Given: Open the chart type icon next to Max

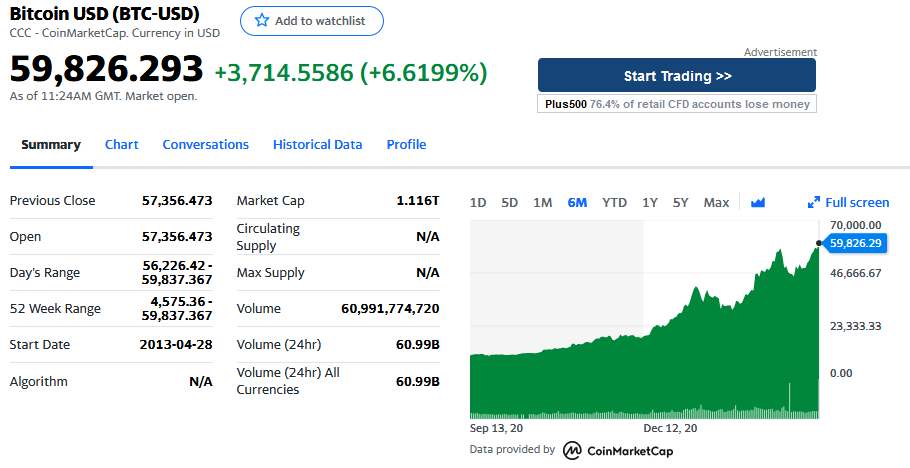Looking at the screenshot, I should point(757,202).
